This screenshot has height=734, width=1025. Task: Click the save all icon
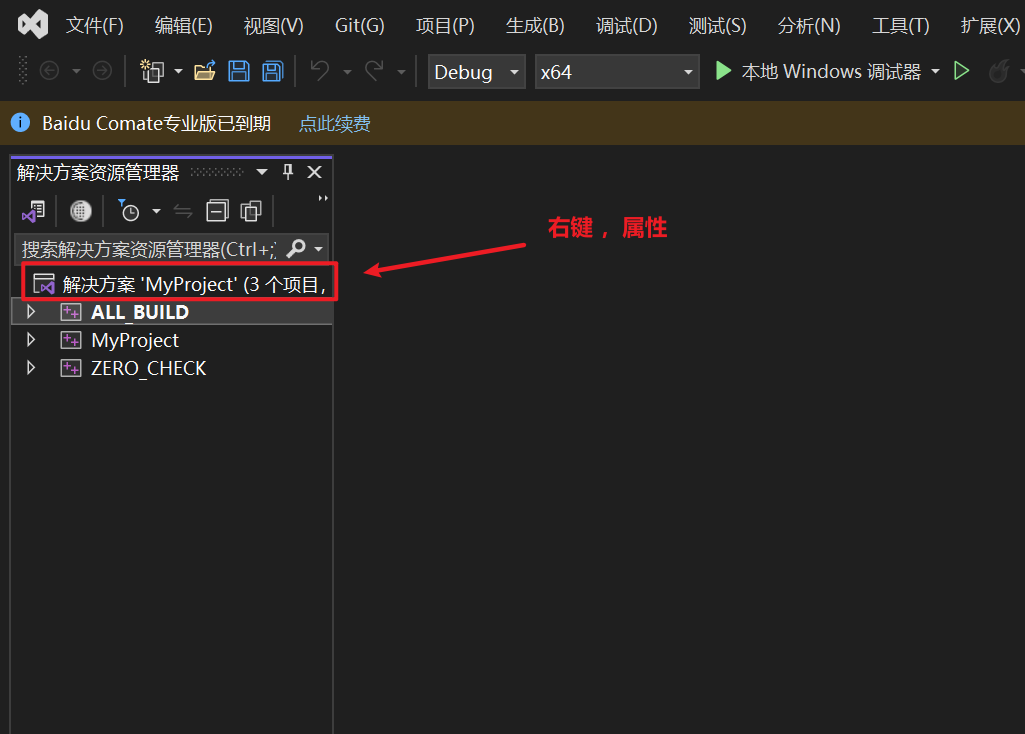273,71
